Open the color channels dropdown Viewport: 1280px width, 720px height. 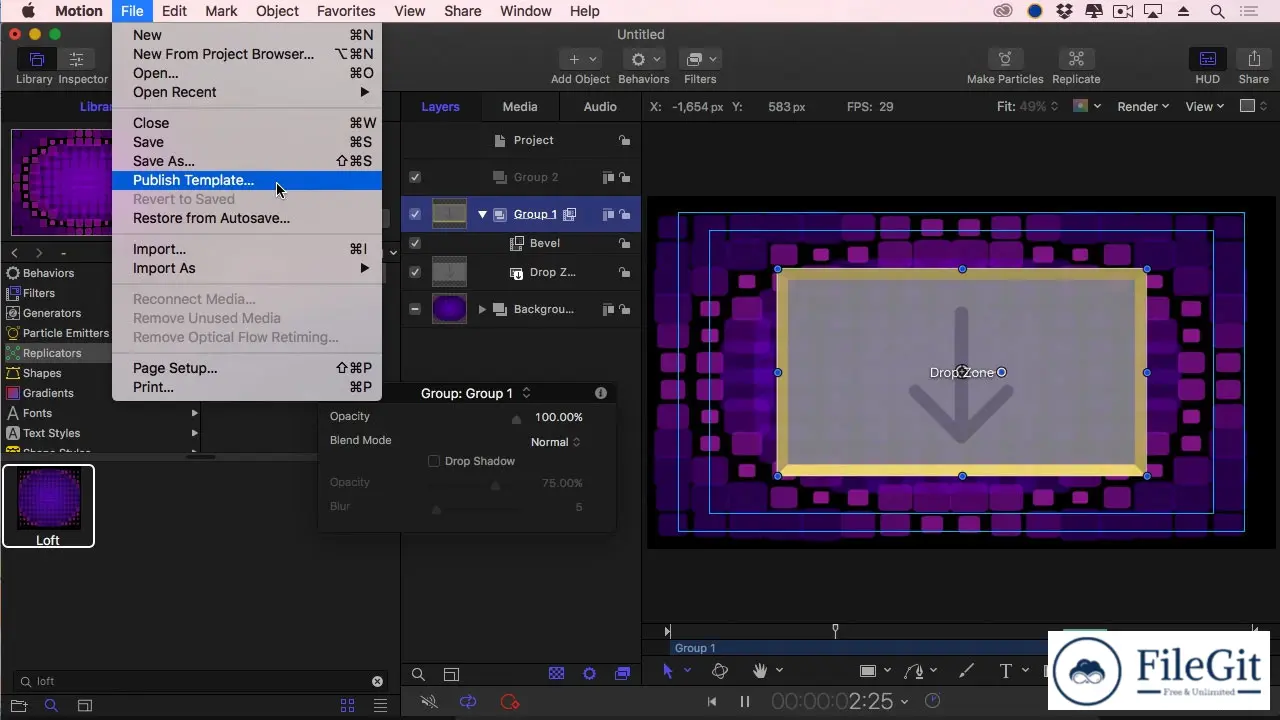[1087, 106]
